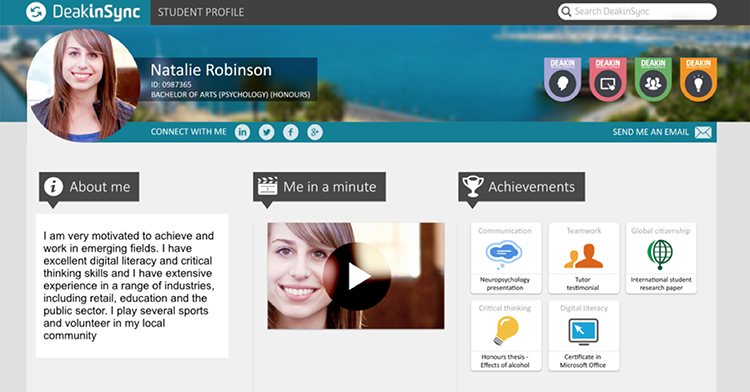Image resolution: width=750 pixels, height=392 pixels.
Task: Click the yellow lightbulb icon
Action: (506, 331)
